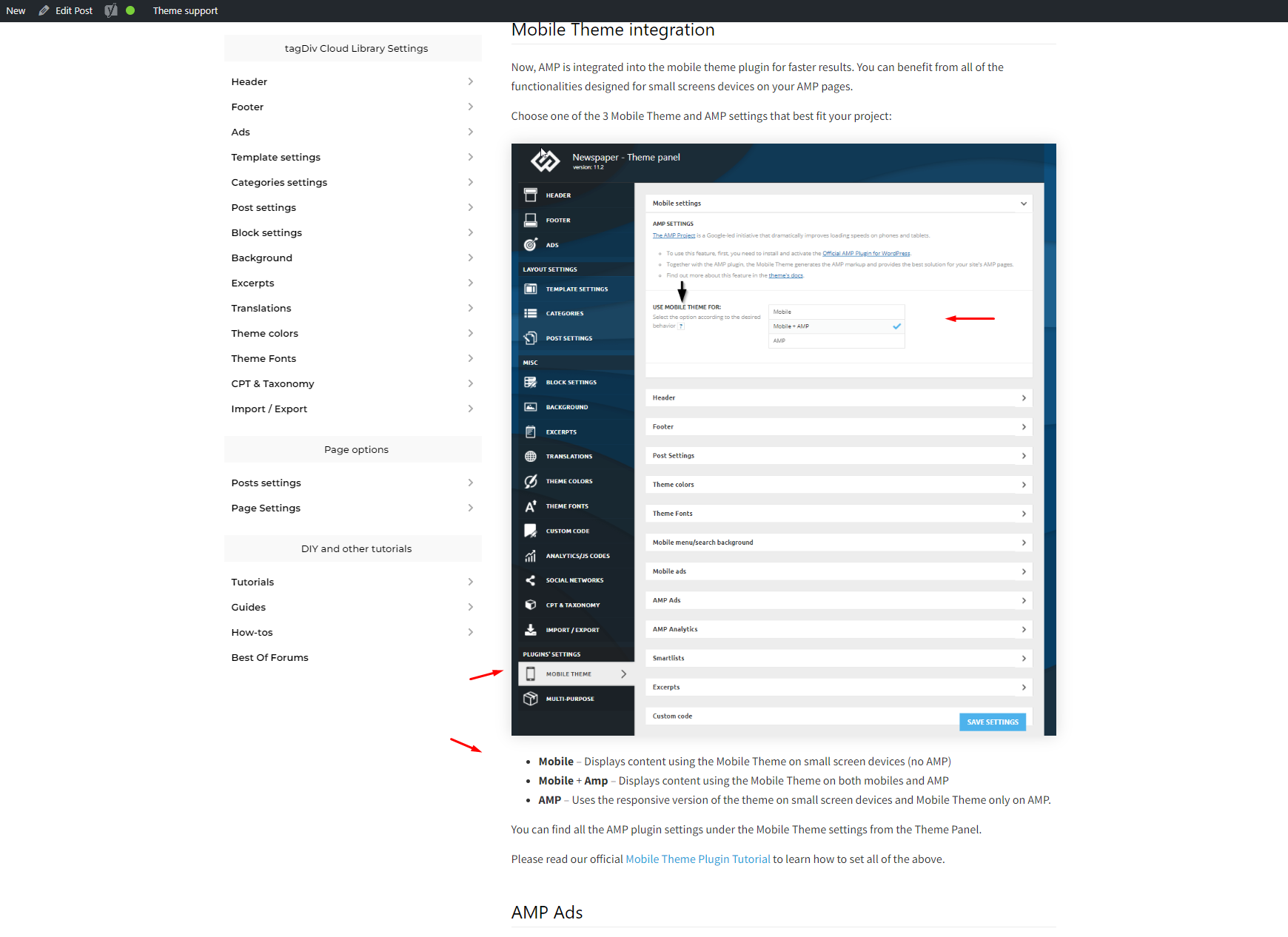Click EXCERPTS icon in panel screenshot
This screenshot has width=1288, height=937.
click(531, 431)
